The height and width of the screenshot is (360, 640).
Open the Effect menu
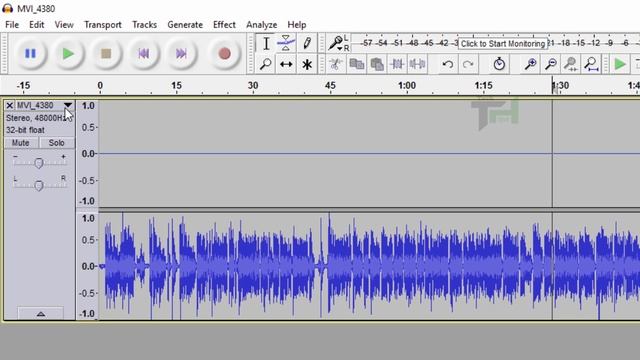[x=224, y=24]
